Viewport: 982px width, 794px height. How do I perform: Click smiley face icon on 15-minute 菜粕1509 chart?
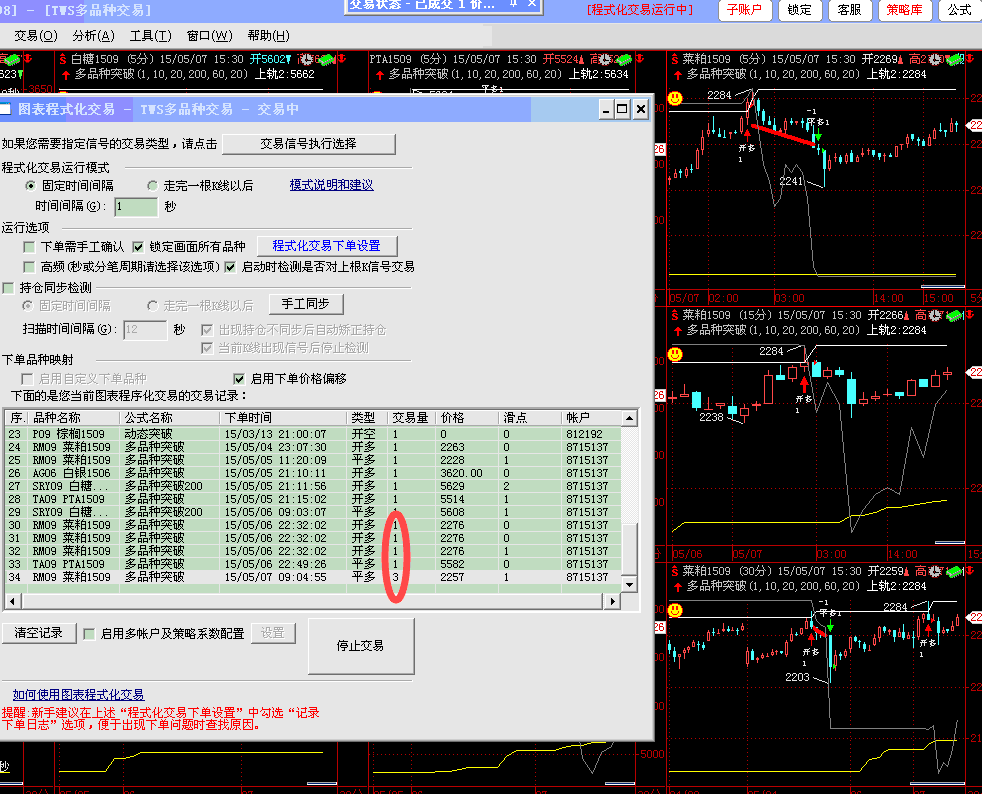point(675,354)
